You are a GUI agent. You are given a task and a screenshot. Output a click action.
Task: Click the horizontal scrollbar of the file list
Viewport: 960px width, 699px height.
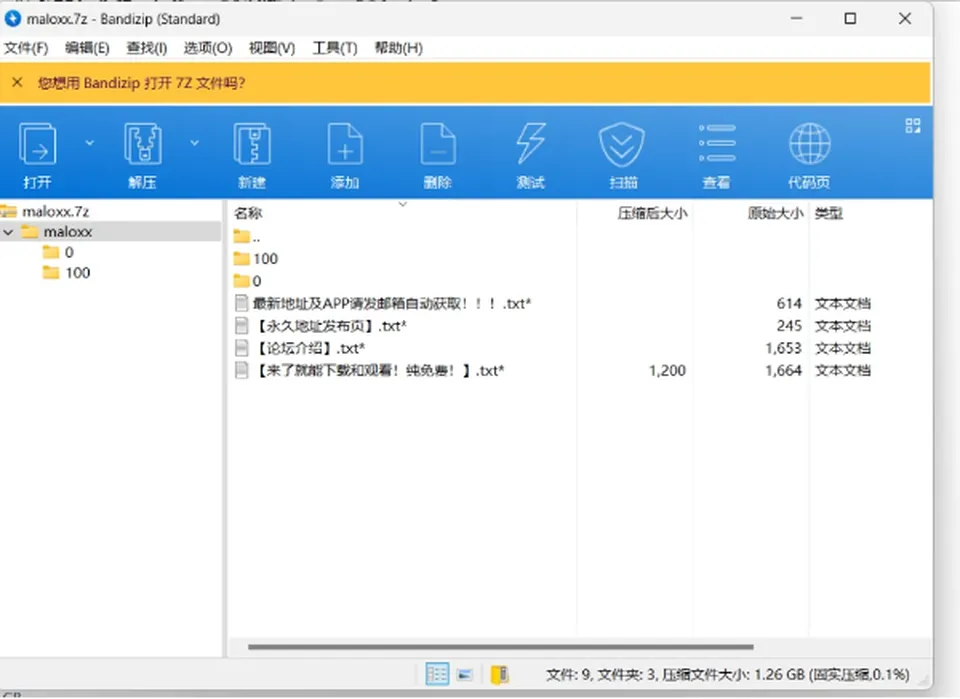(501, 646)
